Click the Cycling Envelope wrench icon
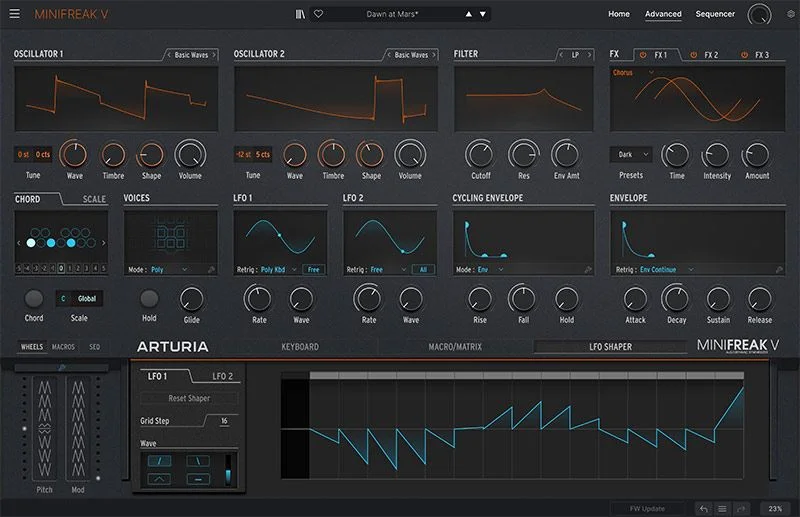The width and height of the screenshot is (800, 517). [588, 269]
